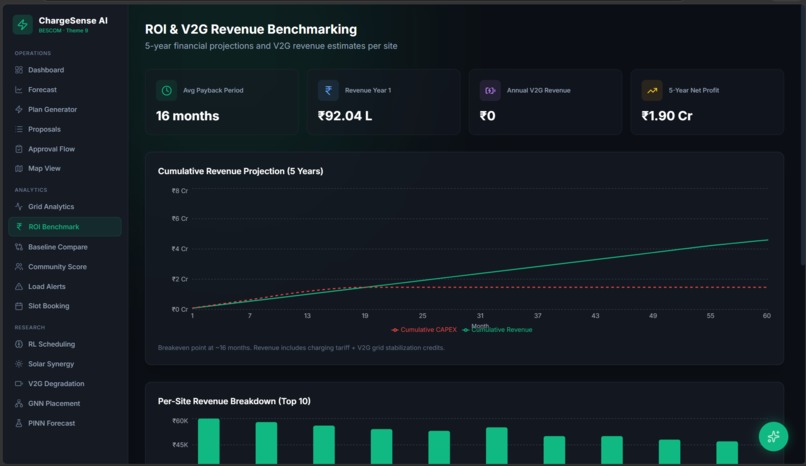Click the ₹1.90 Cr net profit value
806x466 pixels.
coord(667,116)
